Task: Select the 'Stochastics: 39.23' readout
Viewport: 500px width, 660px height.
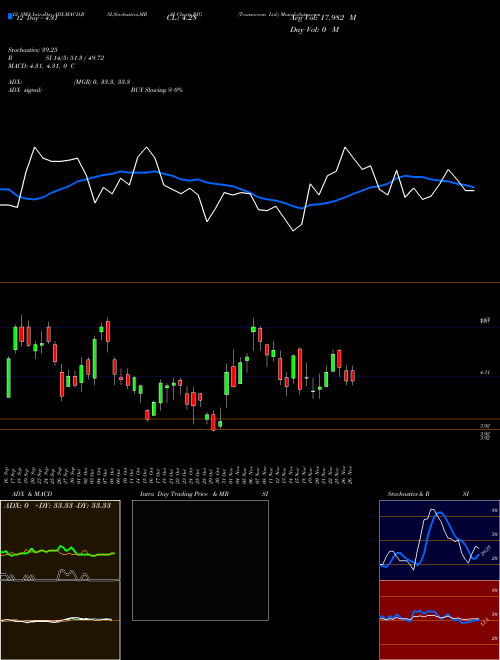Action: tap(32, 50)
